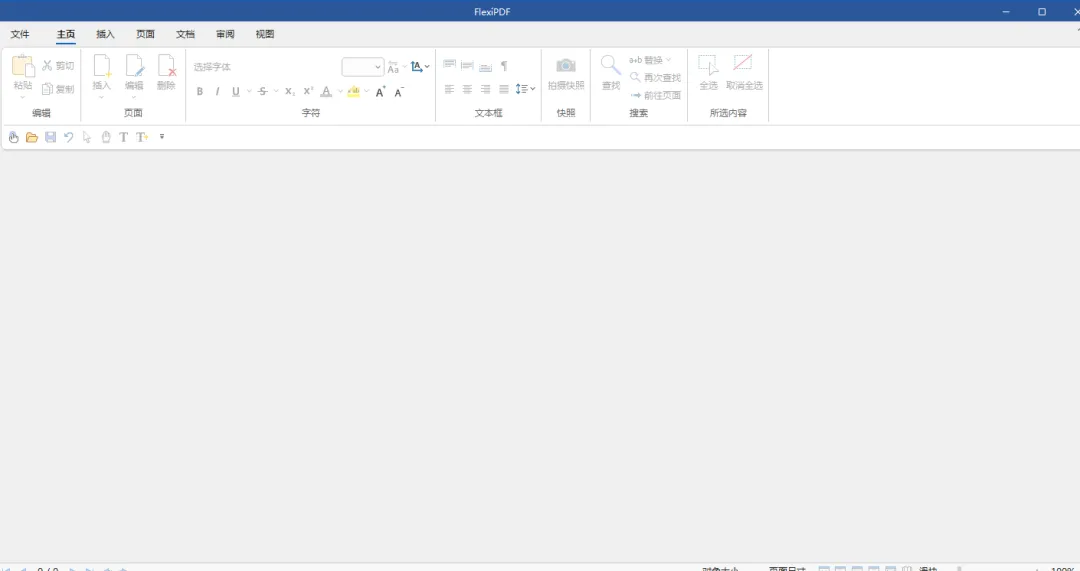Click the open folder icon
This screenshot has height=571, width=1080.
click(x=32, y=137)
